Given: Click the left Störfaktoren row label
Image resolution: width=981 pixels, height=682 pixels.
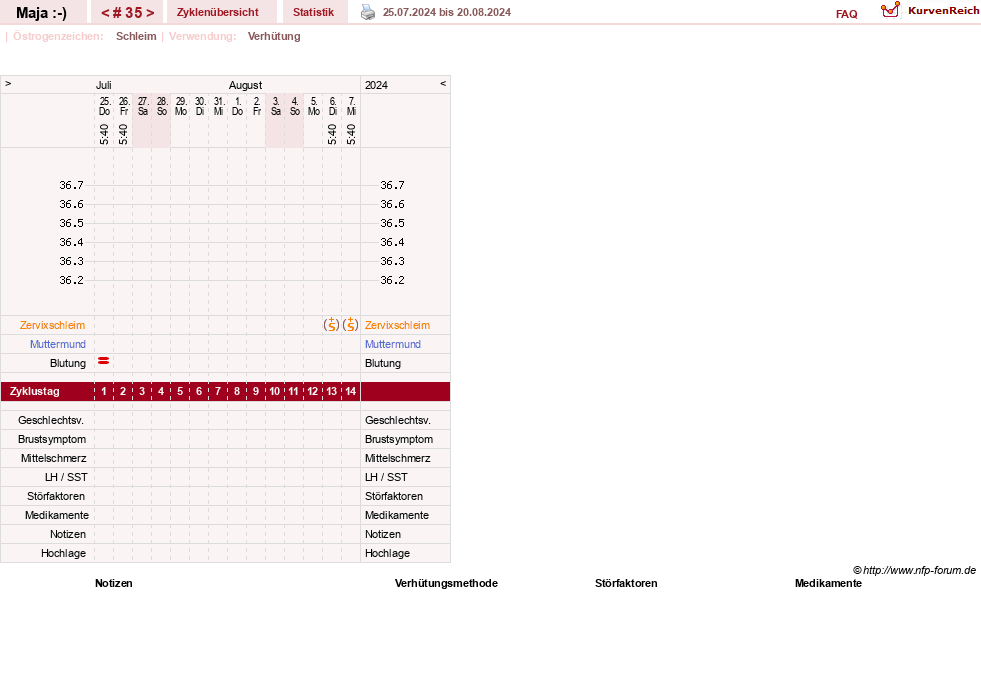Looking at the screenshot, I should pos(56,496).
